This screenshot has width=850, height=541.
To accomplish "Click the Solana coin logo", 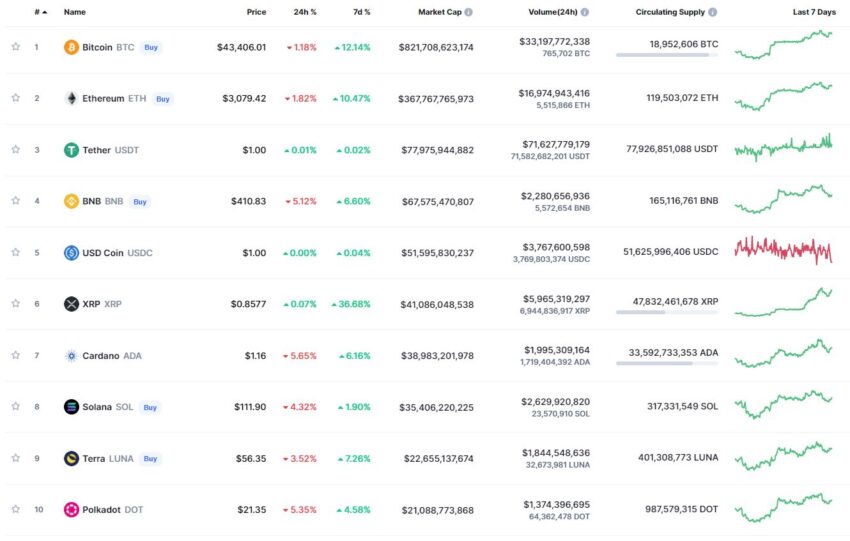I will 71,407.
